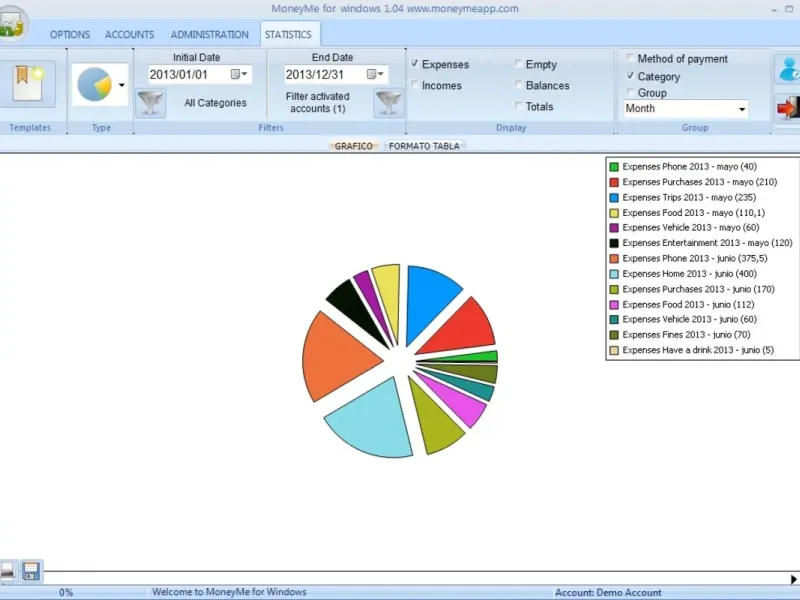
Task: Switch to the FORMATO TABLA view tab
Action: coord(424,146)
